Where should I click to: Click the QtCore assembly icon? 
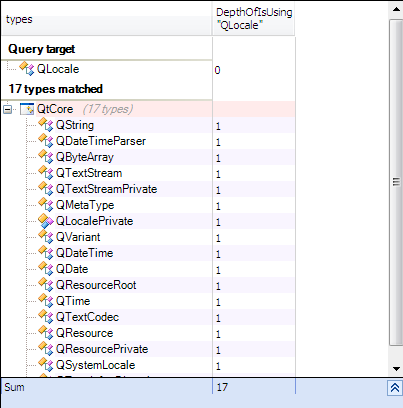point(27,109)
